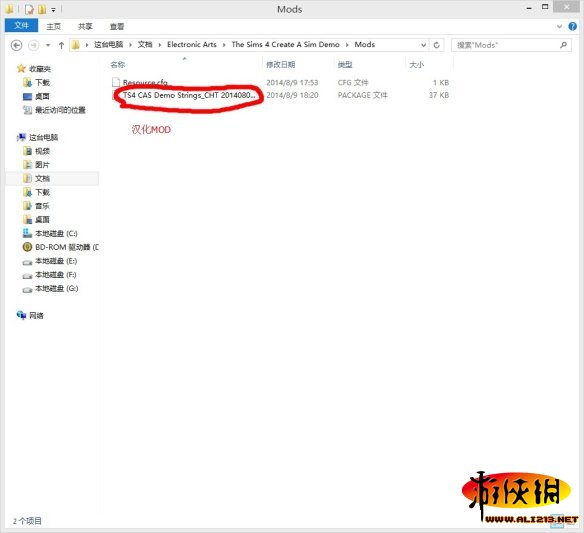
Task: Click the Search Mods input field
Action: click(507, 45)
